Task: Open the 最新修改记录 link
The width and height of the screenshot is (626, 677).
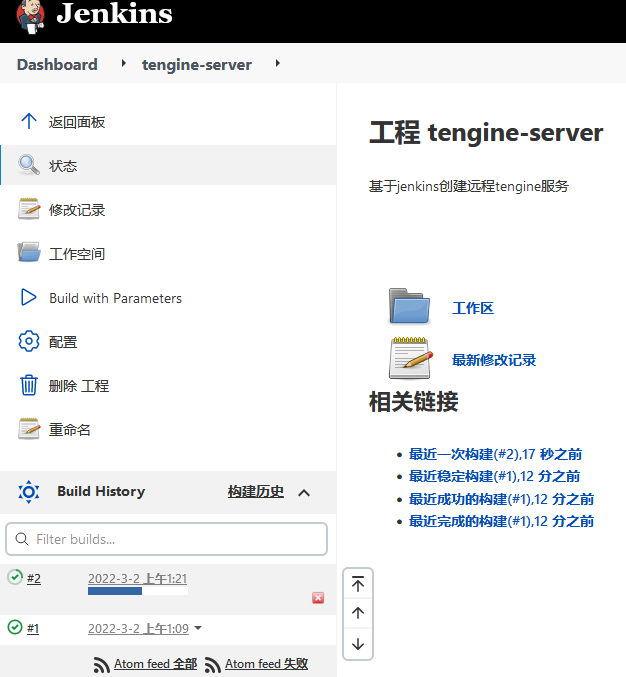Action: point(494,360)
